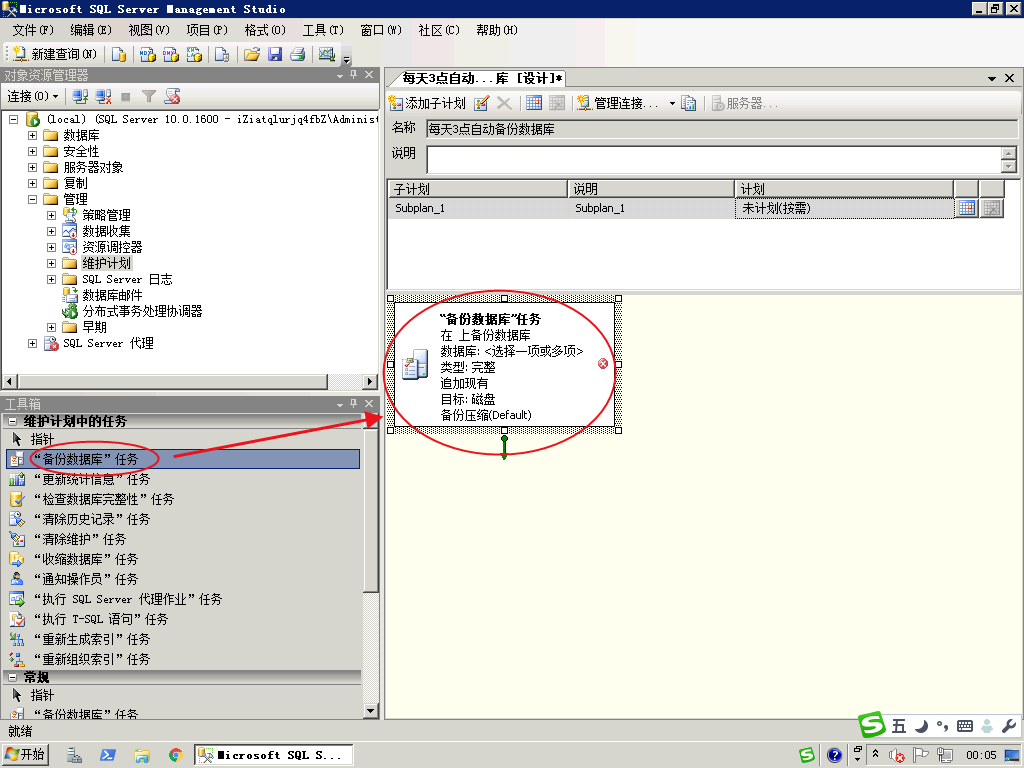Open the 连接 dropdown in Object Explorer
Viewport: 1024px width, 768px height.
[x=33, y=97]
